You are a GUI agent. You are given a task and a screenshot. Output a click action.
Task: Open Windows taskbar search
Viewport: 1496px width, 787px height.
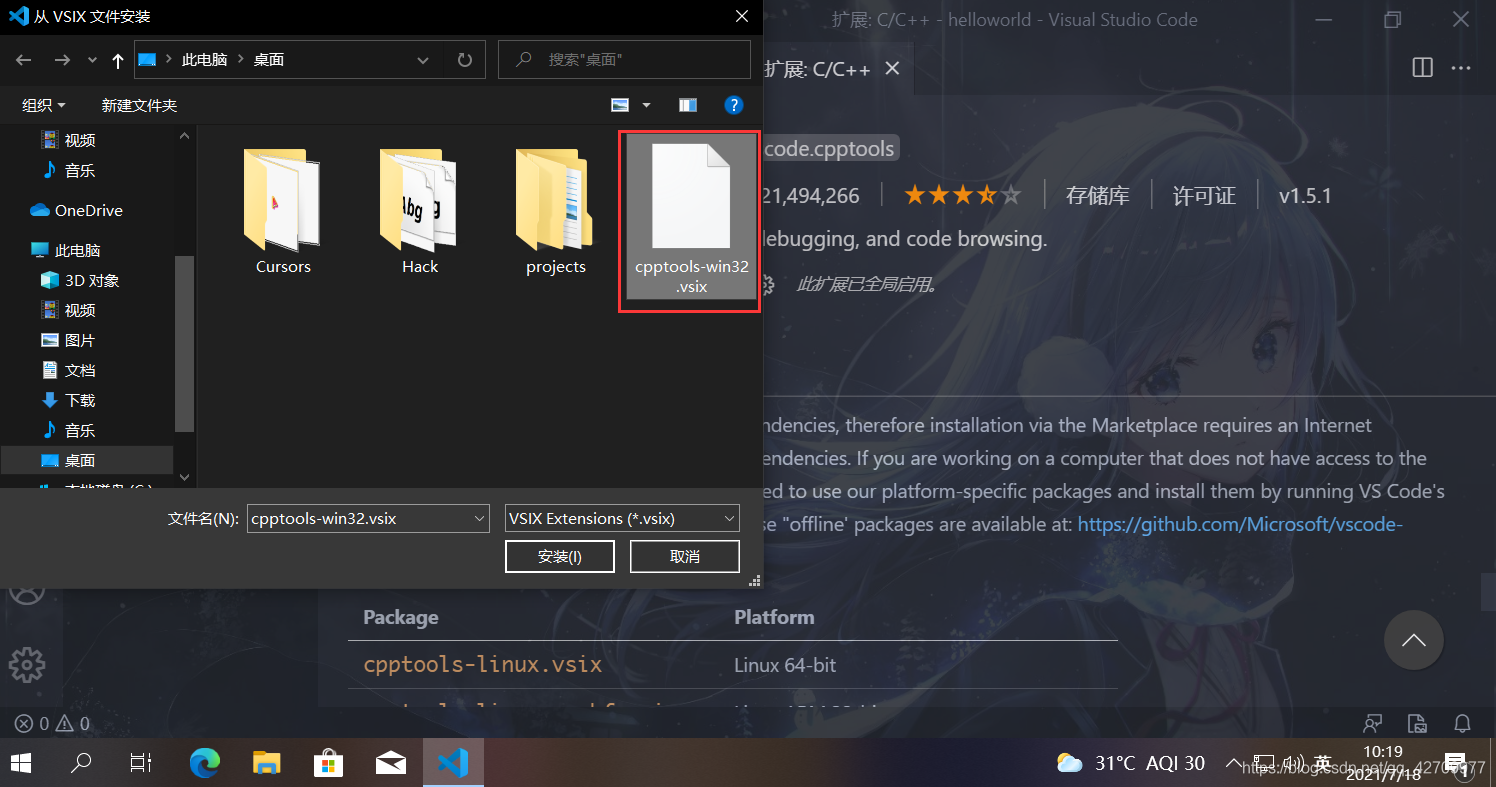[80, 763]
